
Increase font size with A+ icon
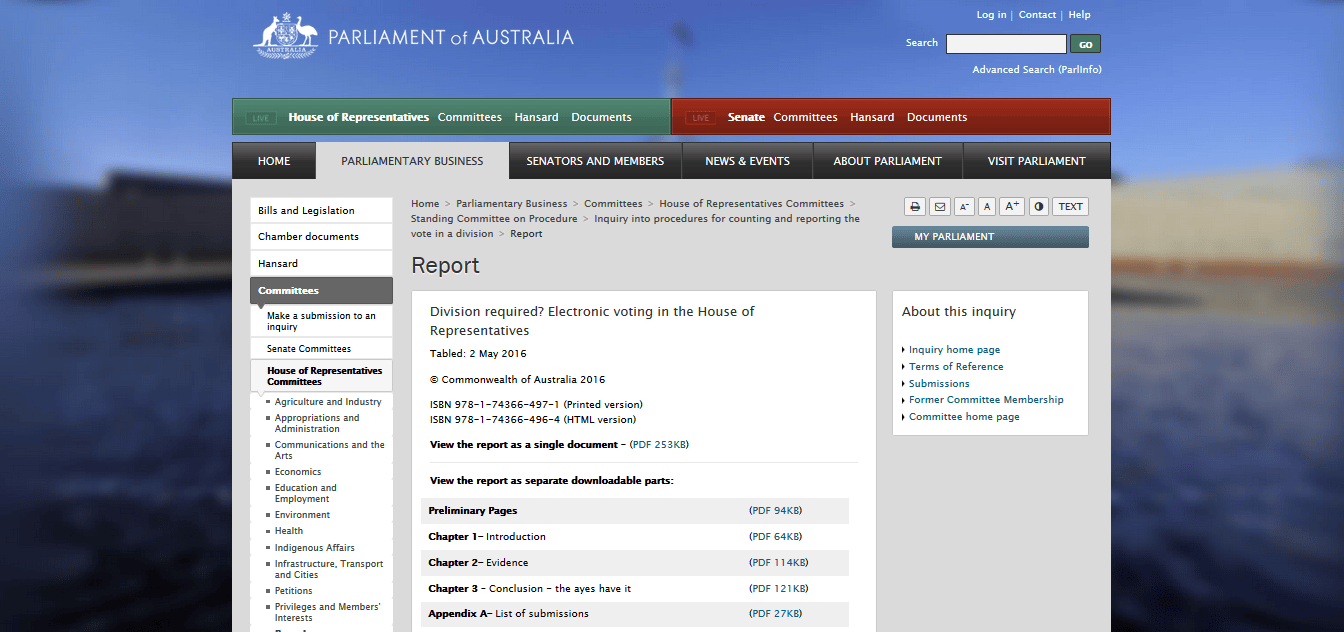tap(1012, 207)
